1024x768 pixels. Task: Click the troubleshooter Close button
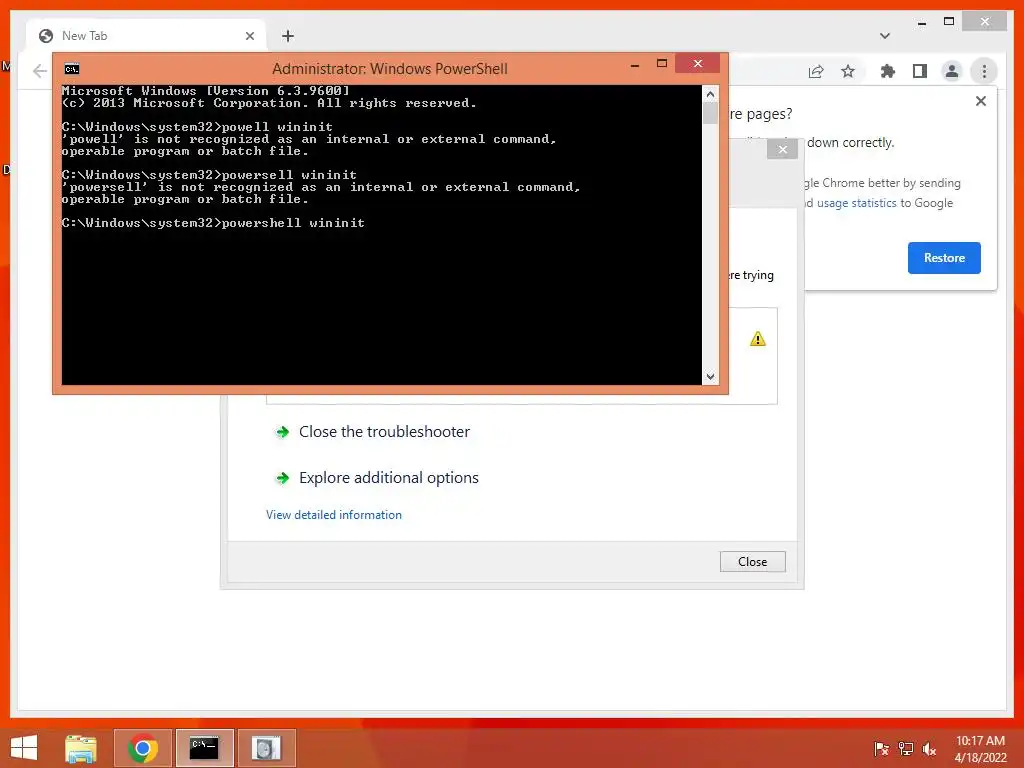[752, 562]
